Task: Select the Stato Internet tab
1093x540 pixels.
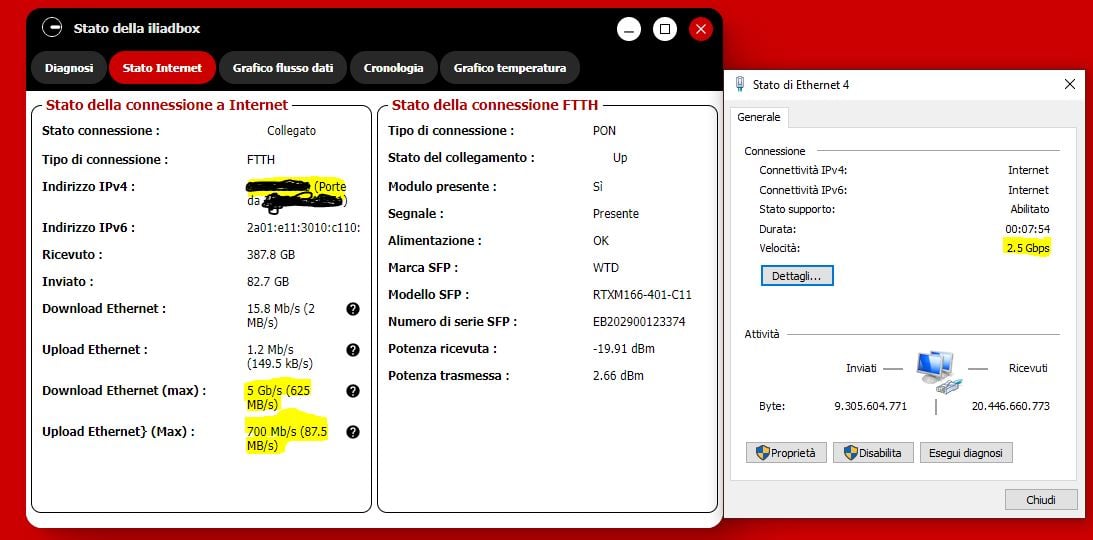Action: click(162, 68)
